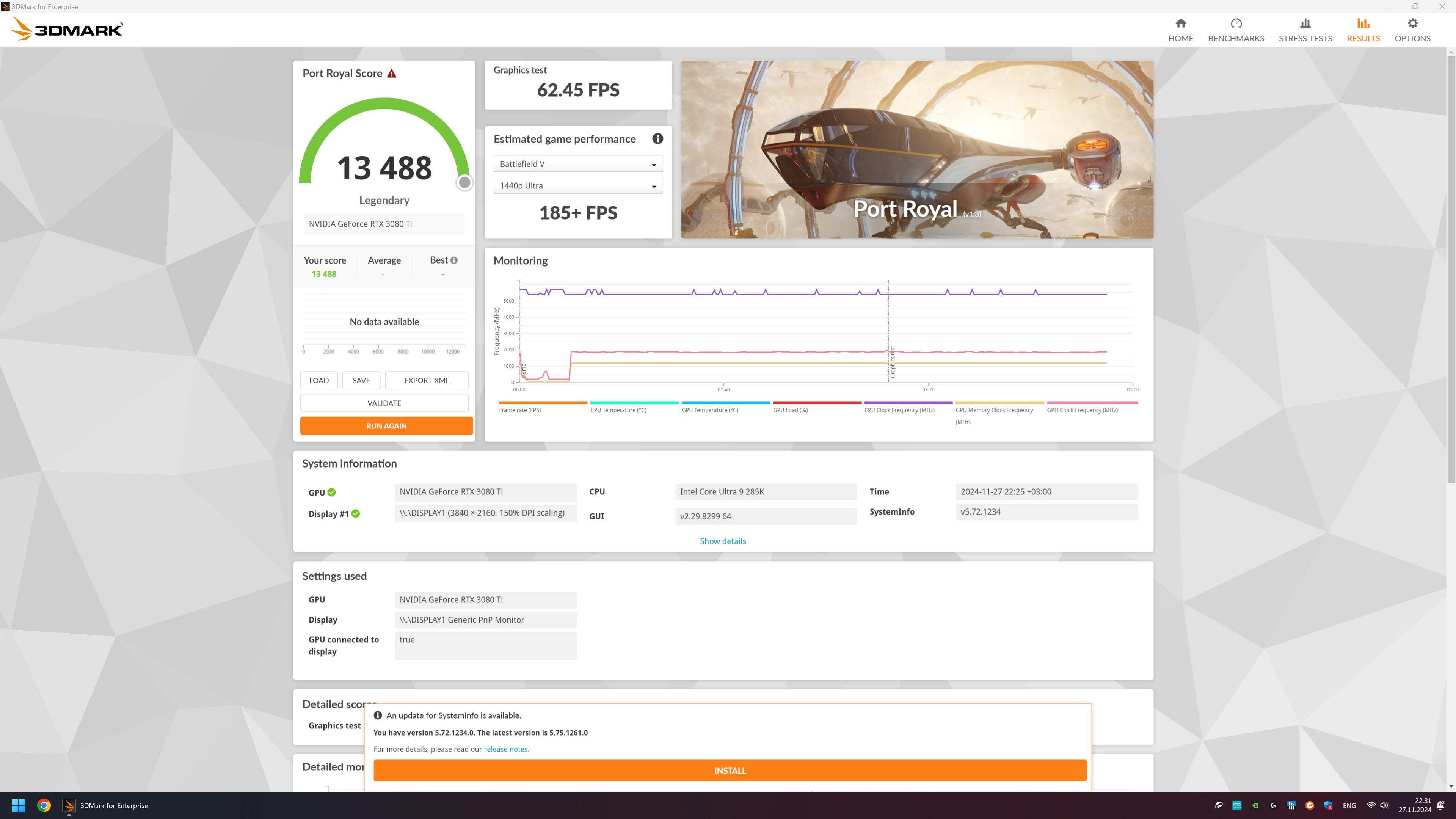Open Google Chrome from the taskbar
This screenshot has width=1456, height=819.
pyautogui.click(x=44, y=805)
